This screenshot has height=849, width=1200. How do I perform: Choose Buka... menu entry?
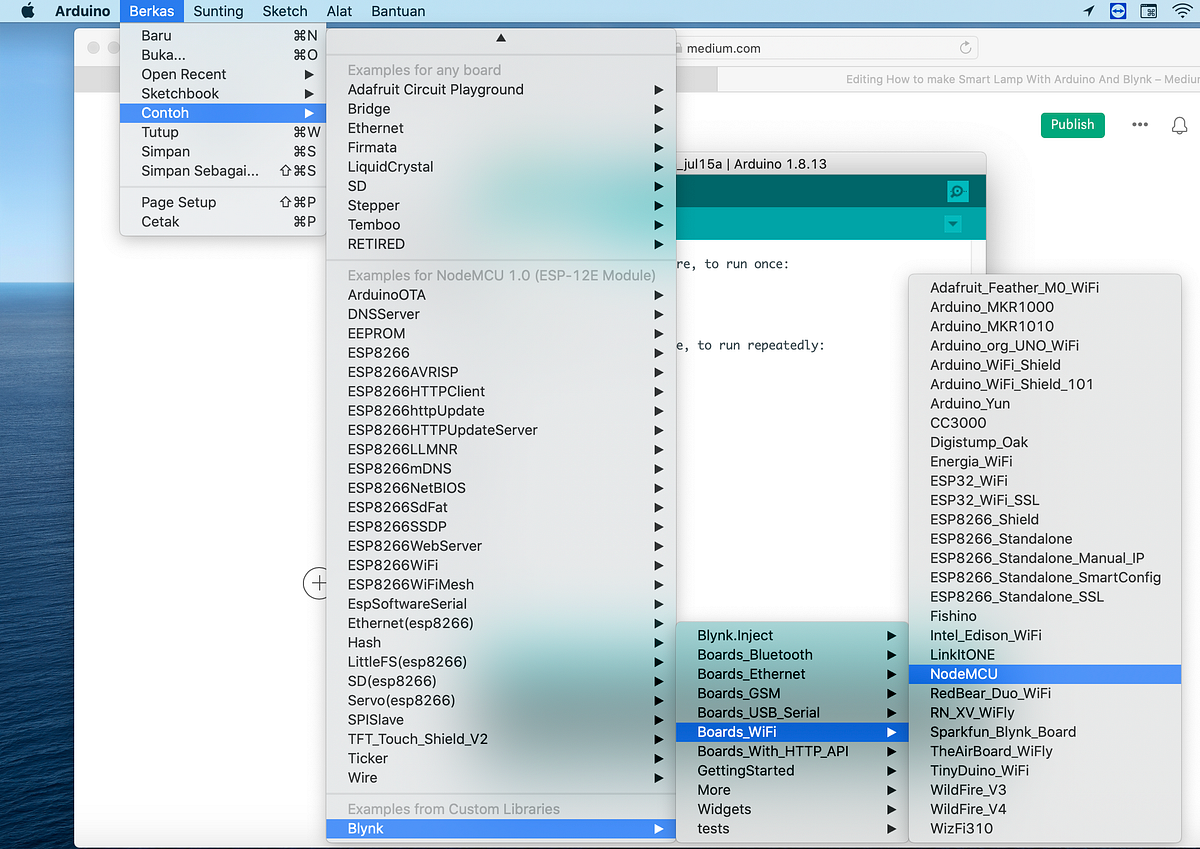223,55
